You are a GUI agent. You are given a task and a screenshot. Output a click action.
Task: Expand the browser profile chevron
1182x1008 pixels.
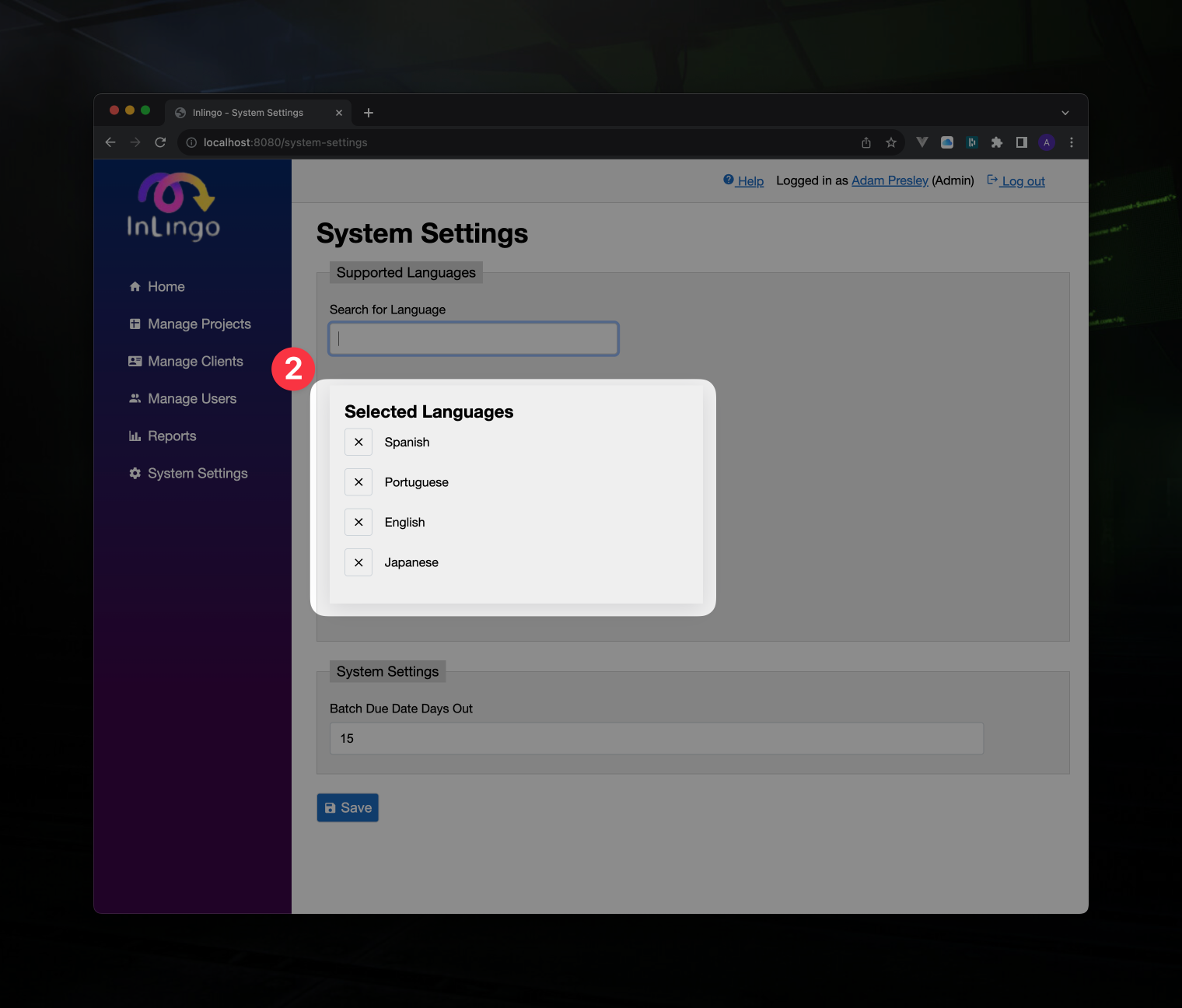1065,112
